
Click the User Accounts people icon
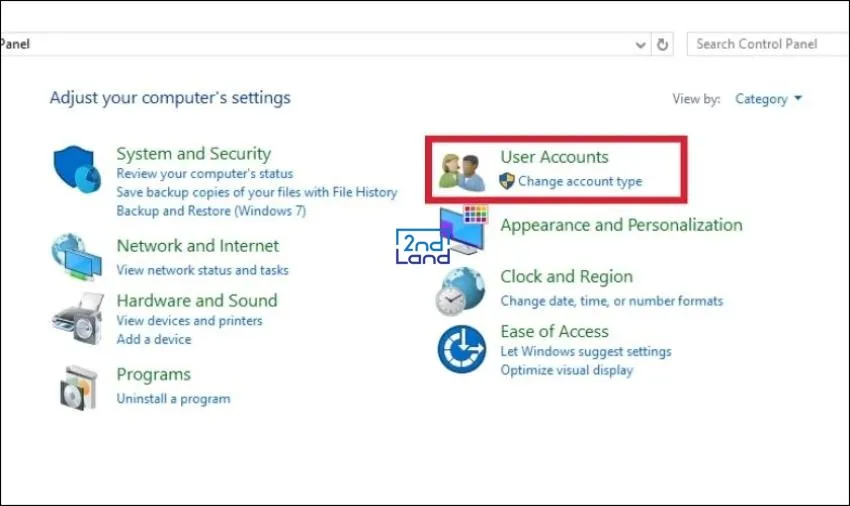(462, 172)
